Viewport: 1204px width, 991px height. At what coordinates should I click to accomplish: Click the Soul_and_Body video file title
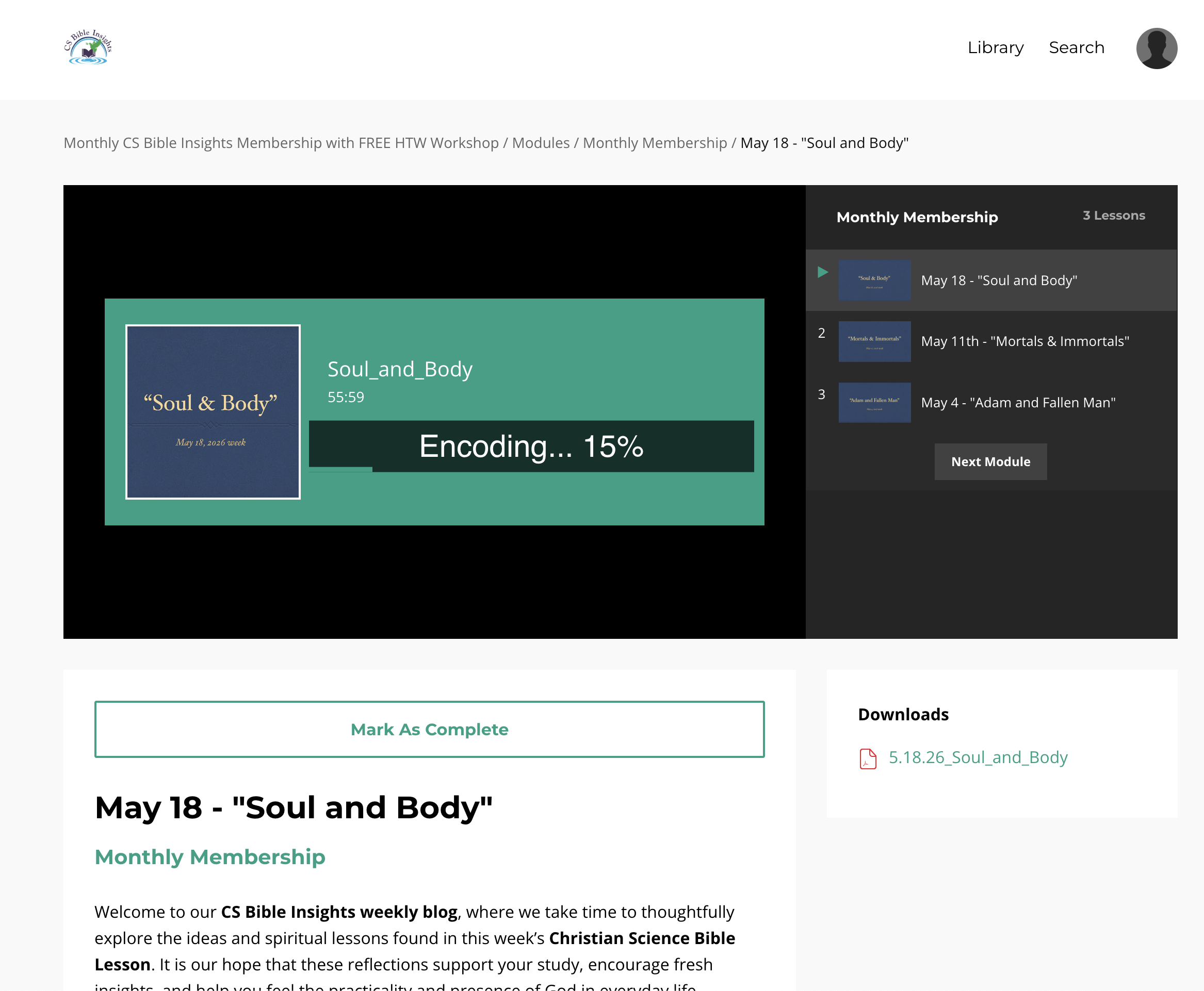pyautogui.click(x=400, y=369)
